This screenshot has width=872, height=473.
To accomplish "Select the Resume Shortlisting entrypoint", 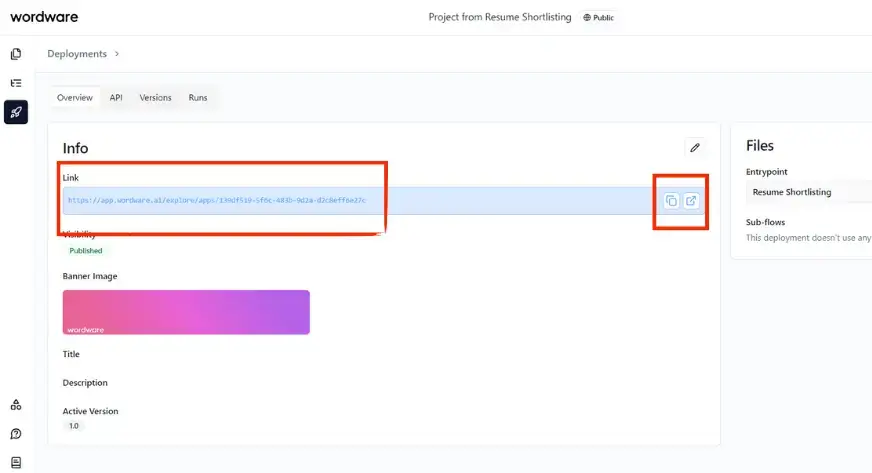I will (809, 192).
